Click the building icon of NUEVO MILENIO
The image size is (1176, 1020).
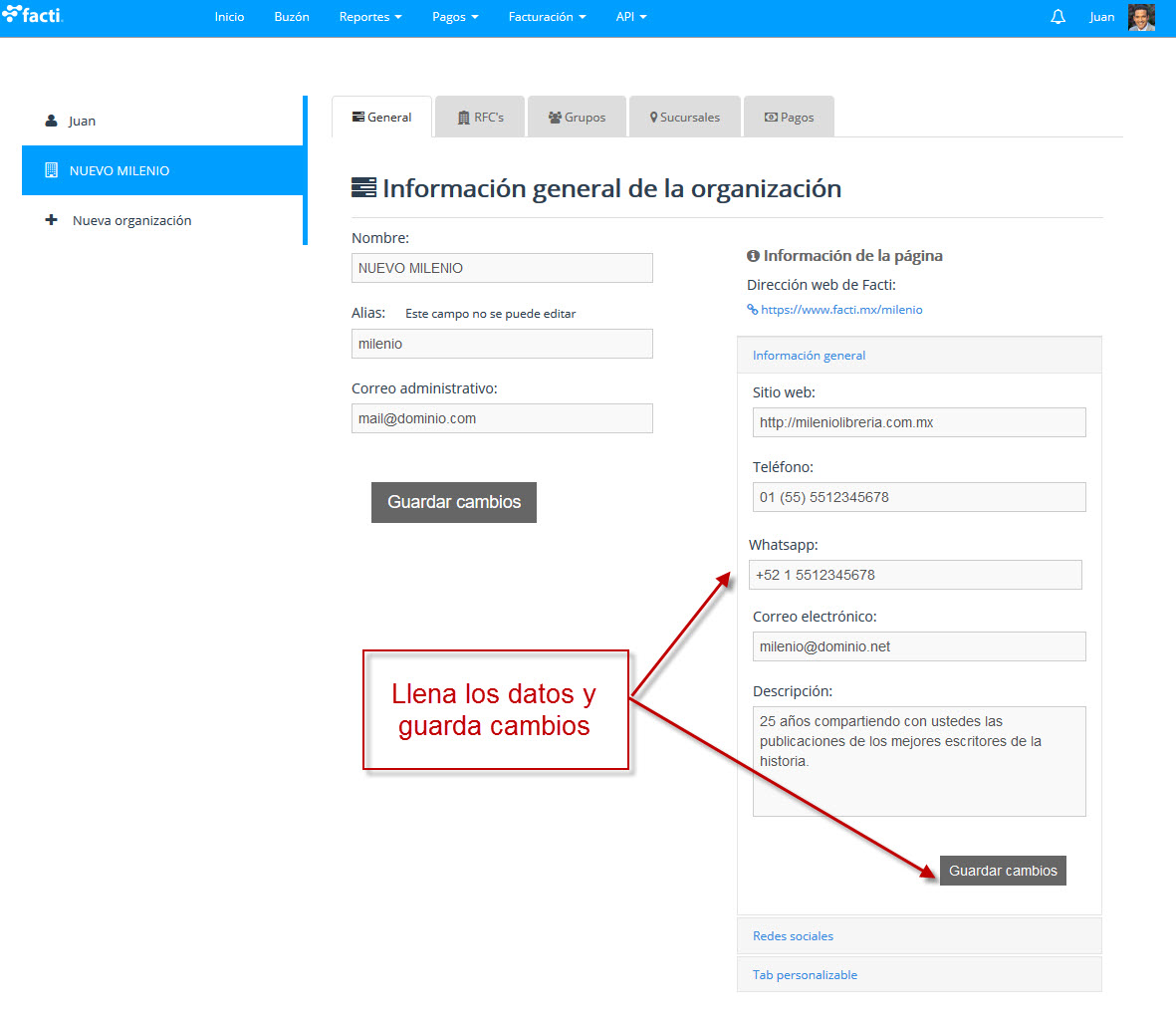click(51, 170)
